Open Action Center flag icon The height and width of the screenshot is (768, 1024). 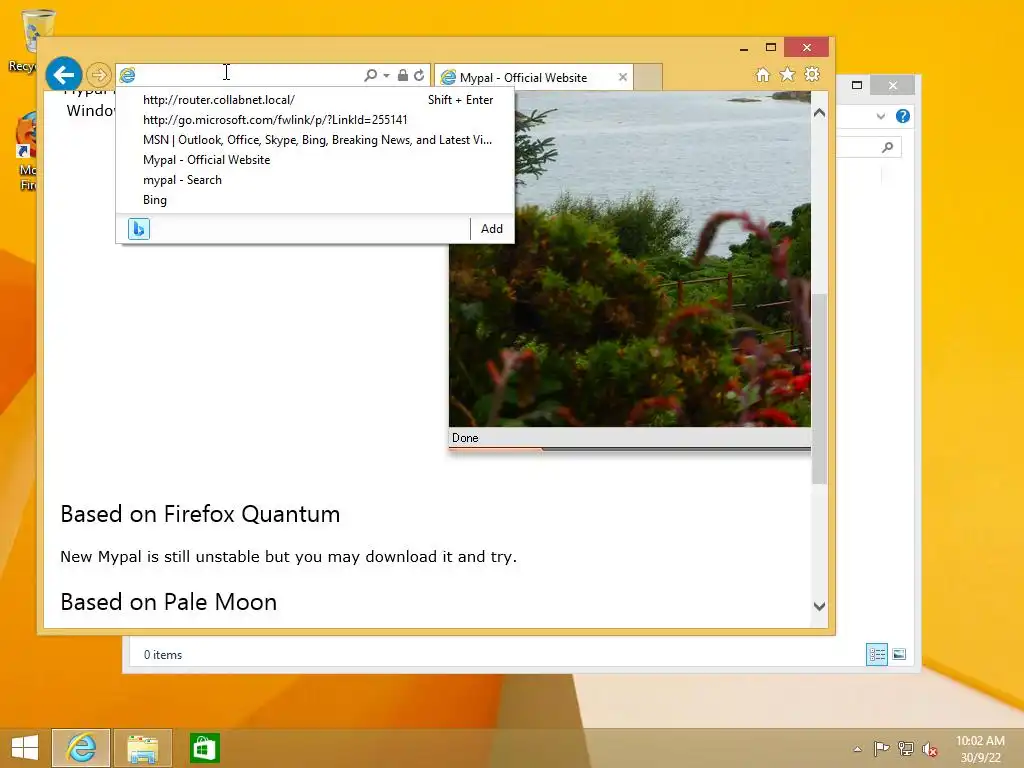881,748
